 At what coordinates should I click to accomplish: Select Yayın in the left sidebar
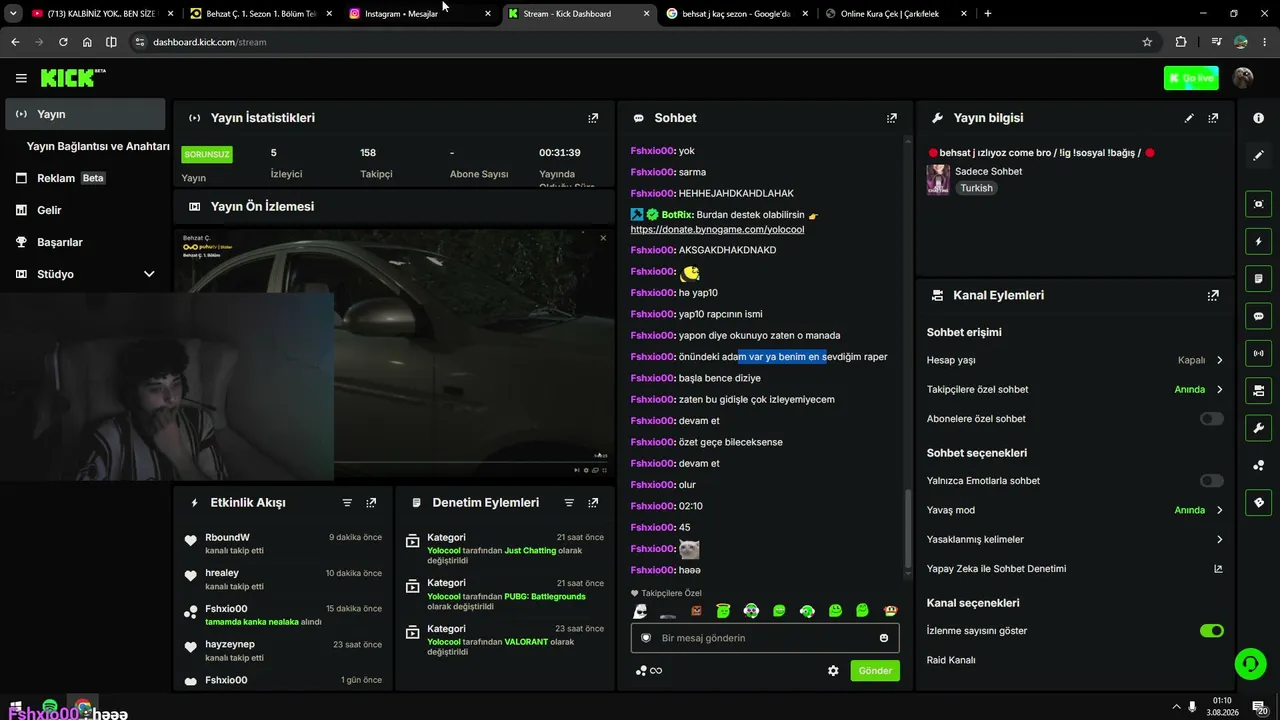pyautogui.click(x=85, y=114)
